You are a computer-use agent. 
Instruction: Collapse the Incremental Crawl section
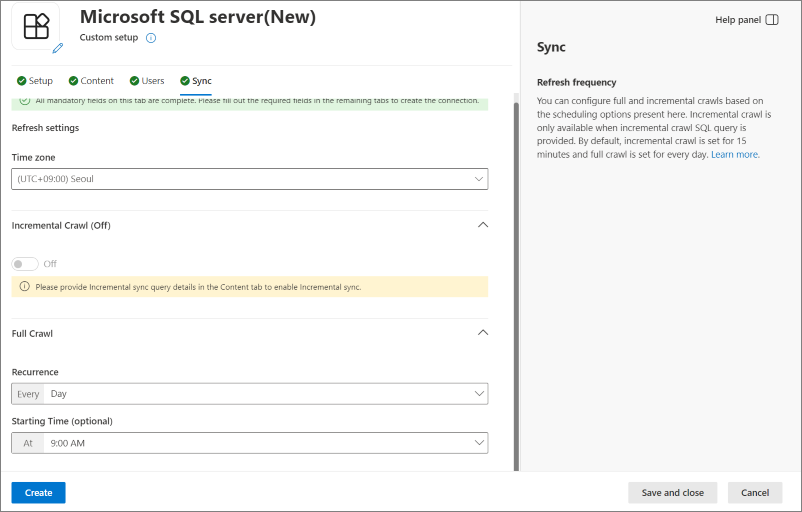click(x=482, y=225)
